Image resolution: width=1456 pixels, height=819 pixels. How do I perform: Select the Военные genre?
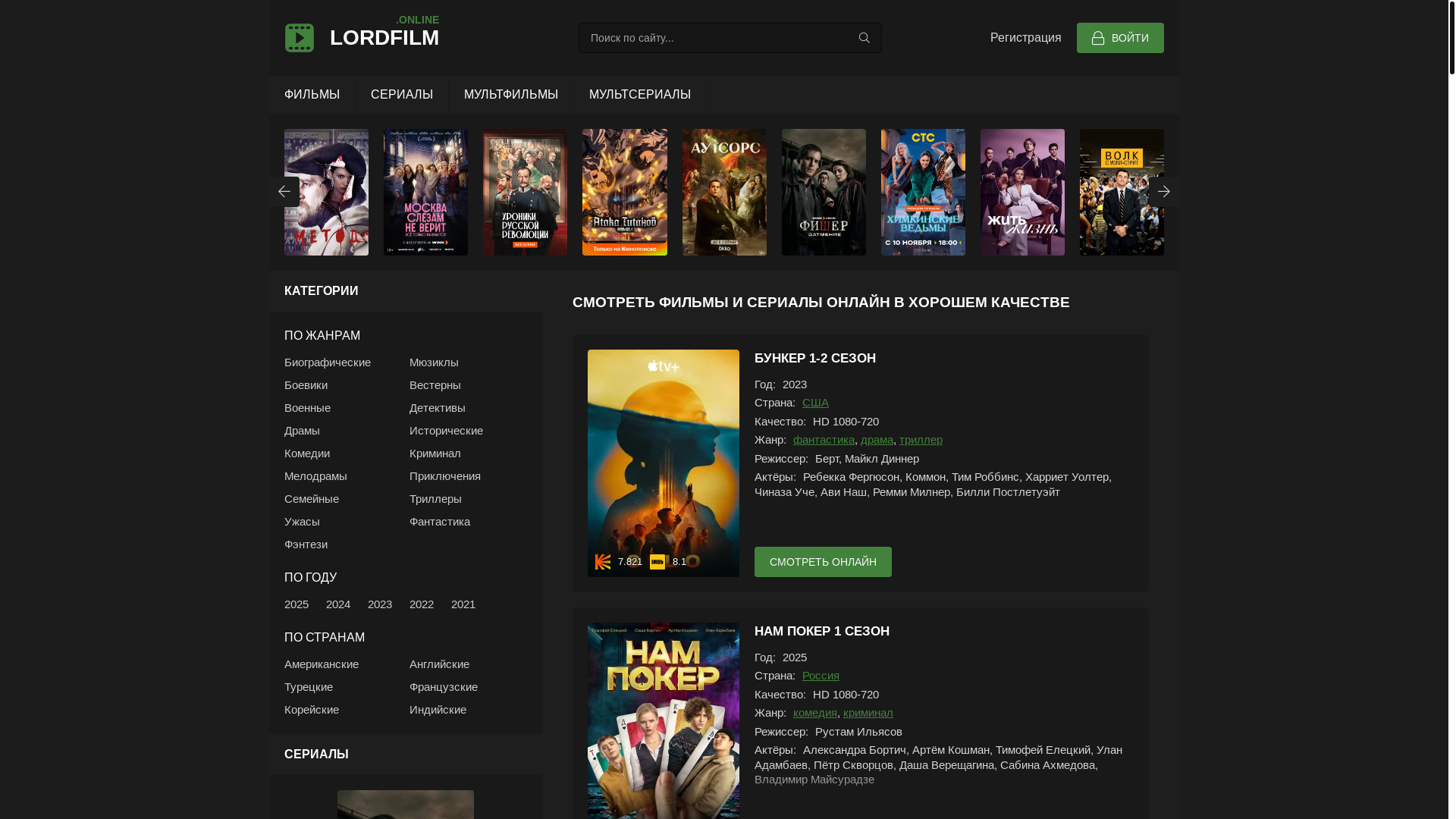pyautogui.click(x=307, y=408)
